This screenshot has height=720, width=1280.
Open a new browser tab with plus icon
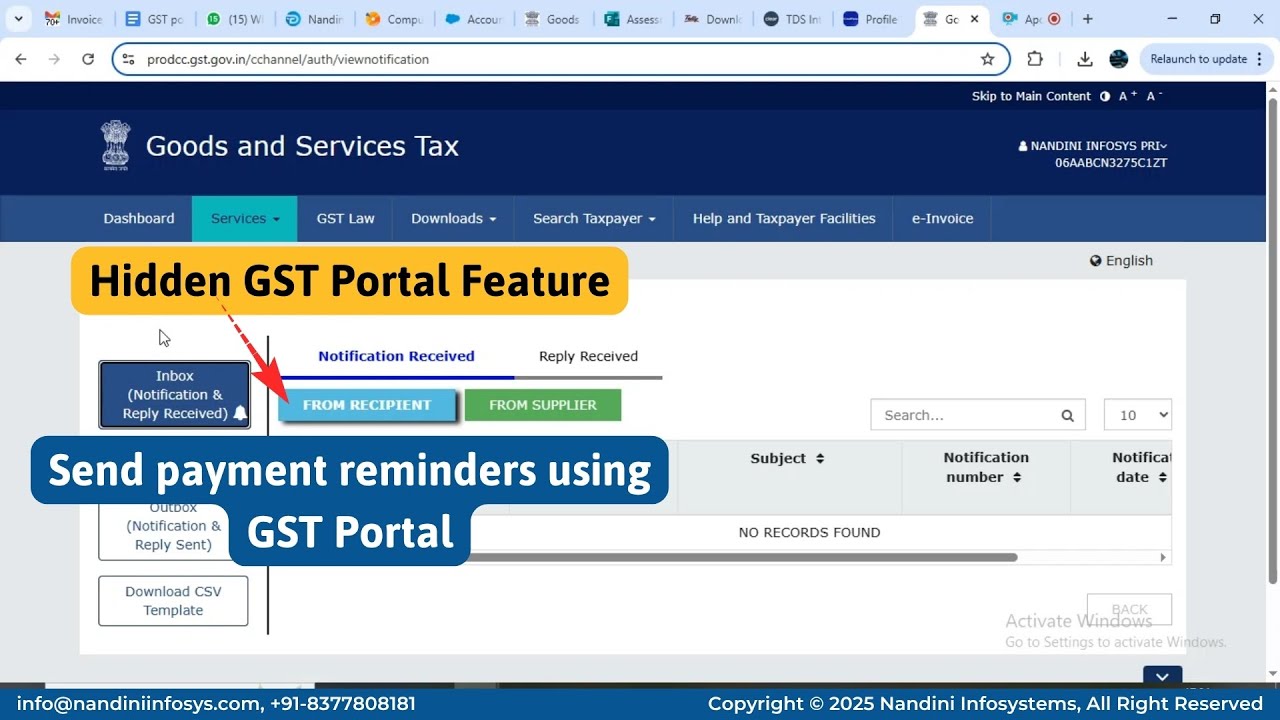(1088, 19)
